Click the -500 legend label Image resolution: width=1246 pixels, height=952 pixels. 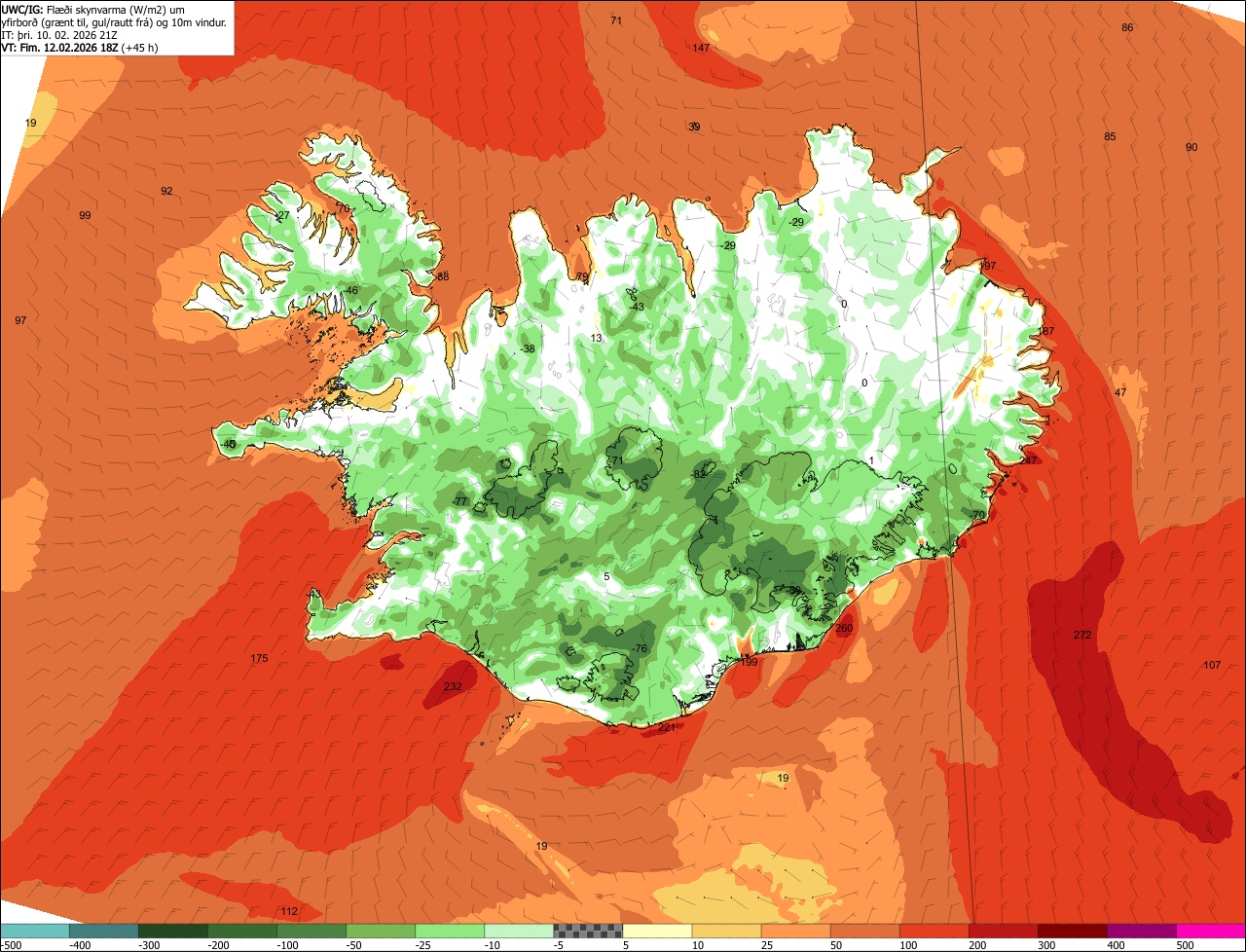point(11,944)
